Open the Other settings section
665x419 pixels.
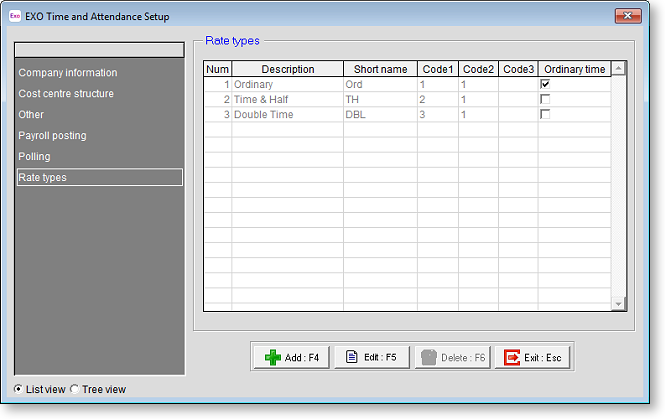coord(31,115)
